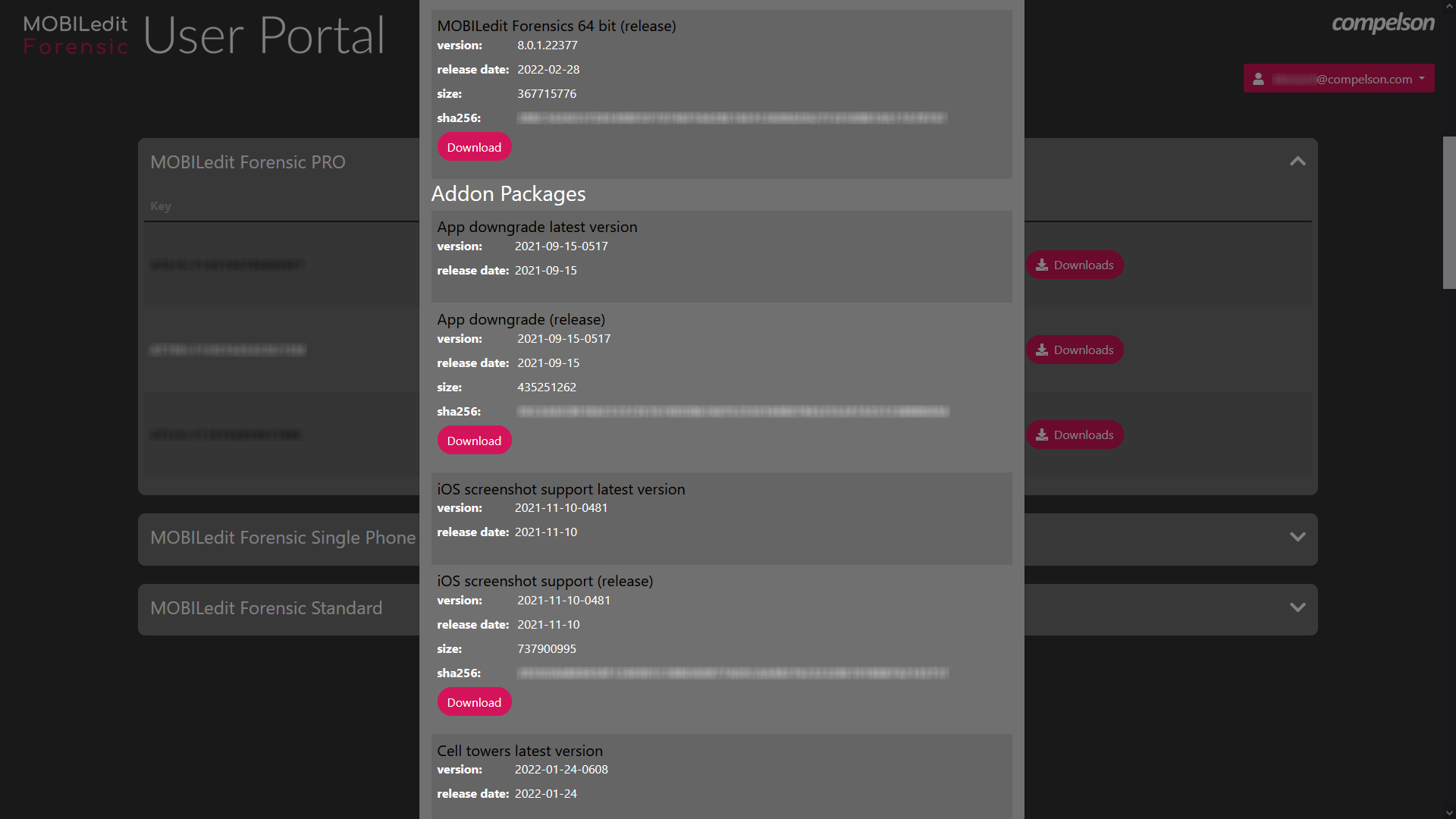Click the download arrow icon on the bottom Downloads button
The height and width of the screenshot is (819, 1456).
pyautogui.click(x=1043, y=435)
